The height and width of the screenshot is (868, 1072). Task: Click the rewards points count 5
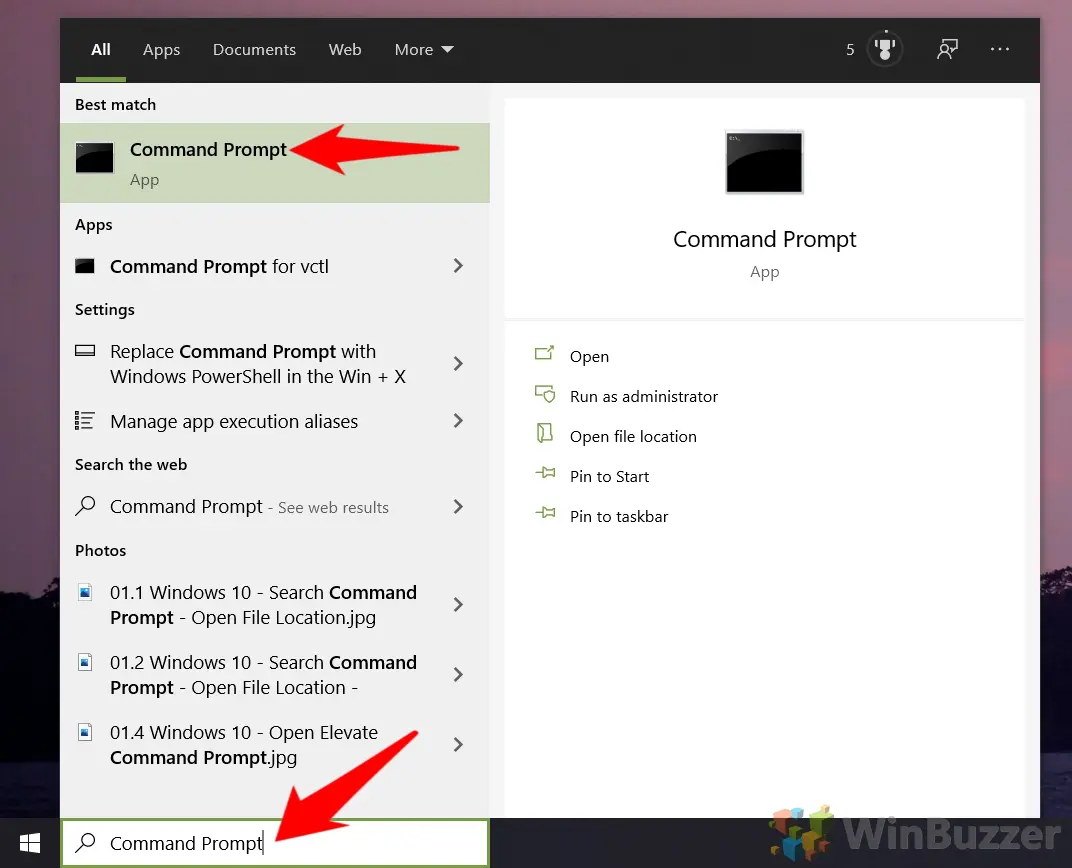click(850, 50)
